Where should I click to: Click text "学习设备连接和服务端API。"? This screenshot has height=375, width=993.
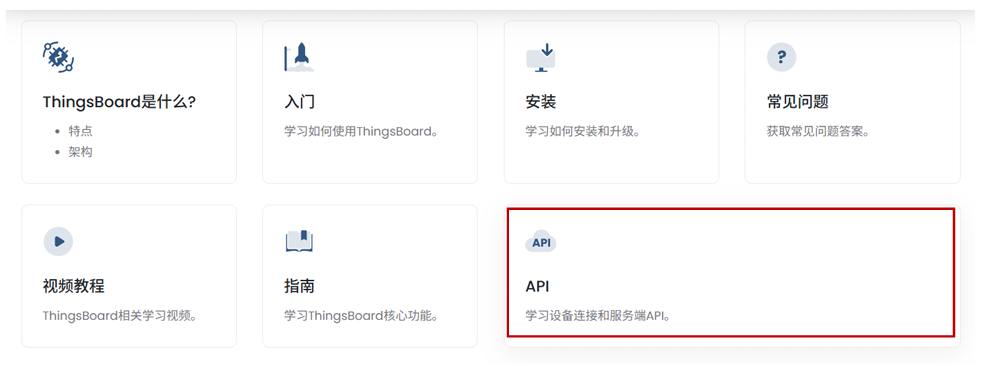[598, 315]
